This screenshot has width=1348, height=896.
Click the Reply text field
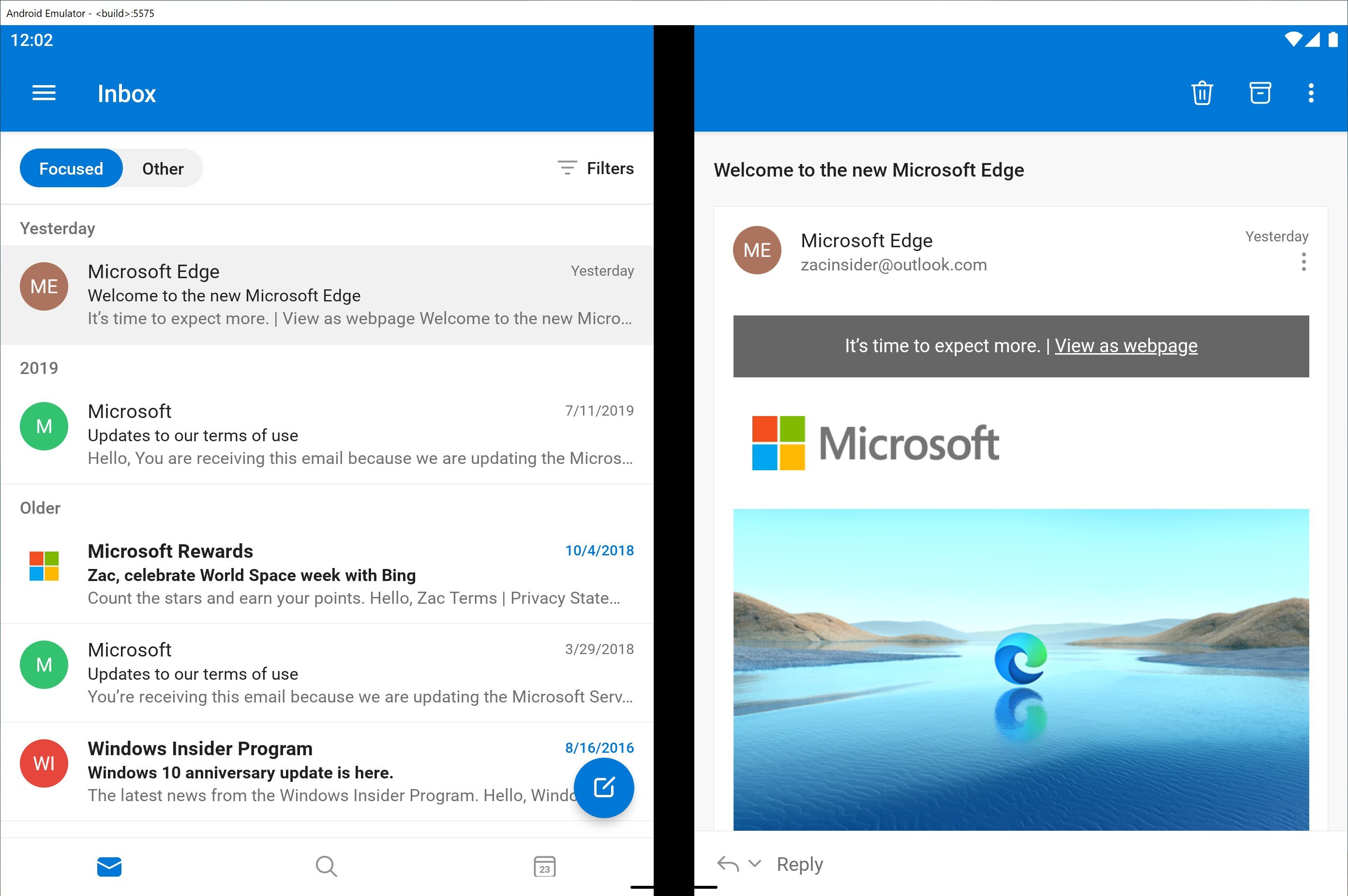click(x=799, y=864)
